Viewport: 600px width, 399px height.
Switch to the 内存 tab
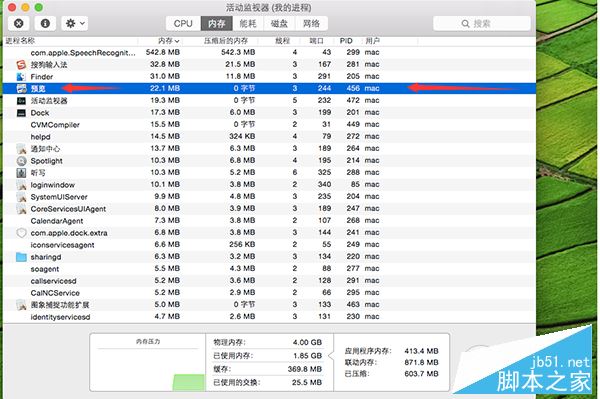click(x=217, y=23)
